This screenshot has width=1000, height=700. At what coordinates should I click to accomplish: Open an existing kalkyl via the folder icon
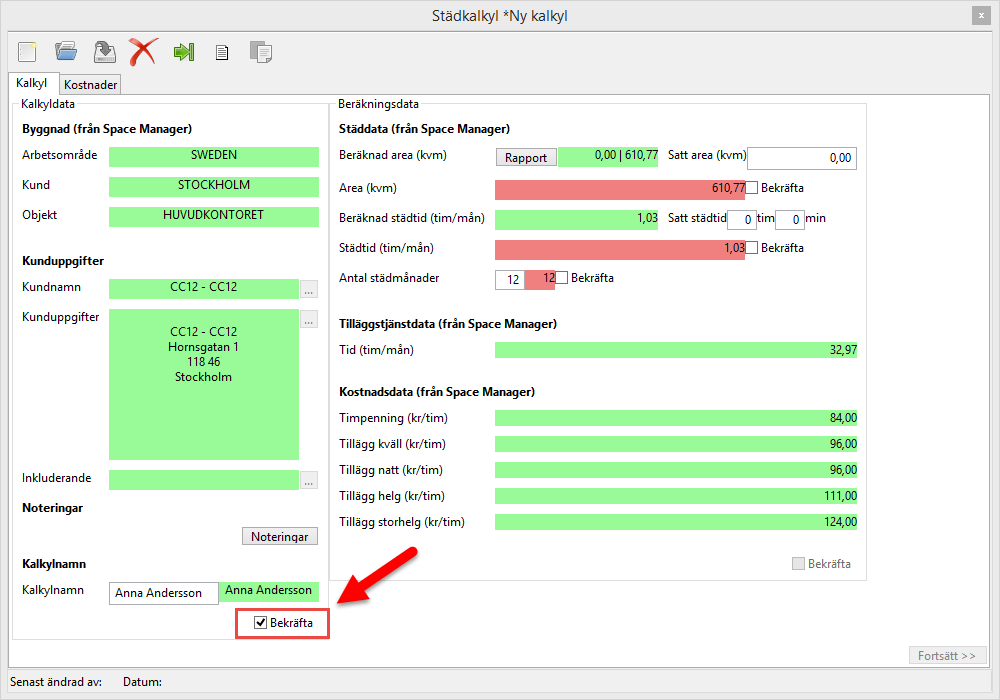click(66, 51)
